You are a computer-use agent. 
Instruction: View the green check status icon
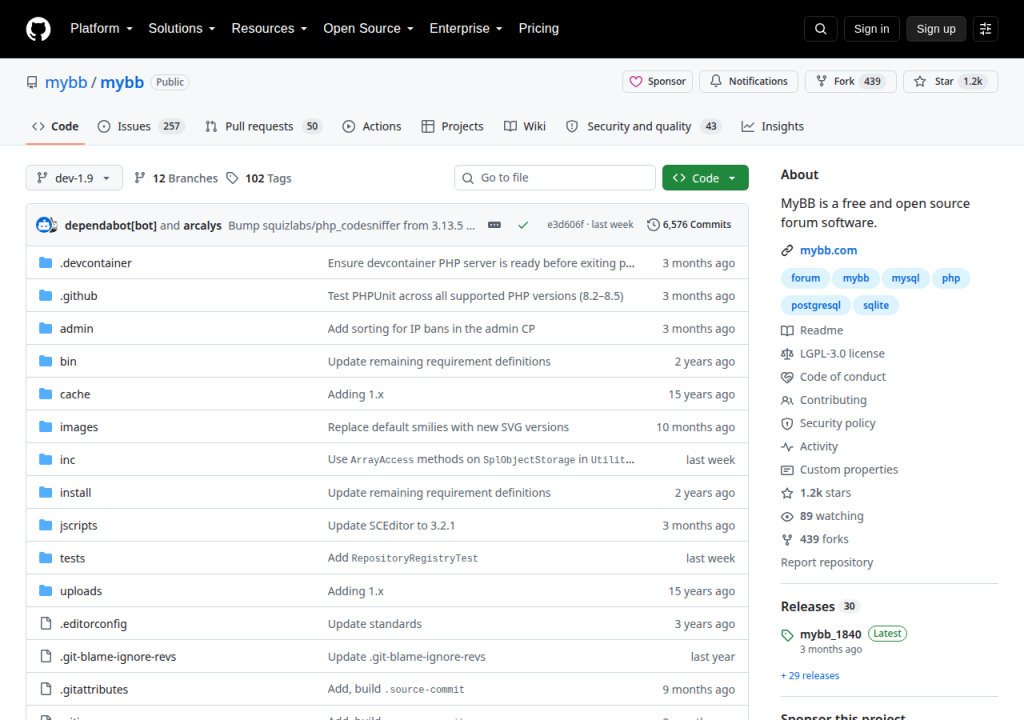[x=523, y=225]
